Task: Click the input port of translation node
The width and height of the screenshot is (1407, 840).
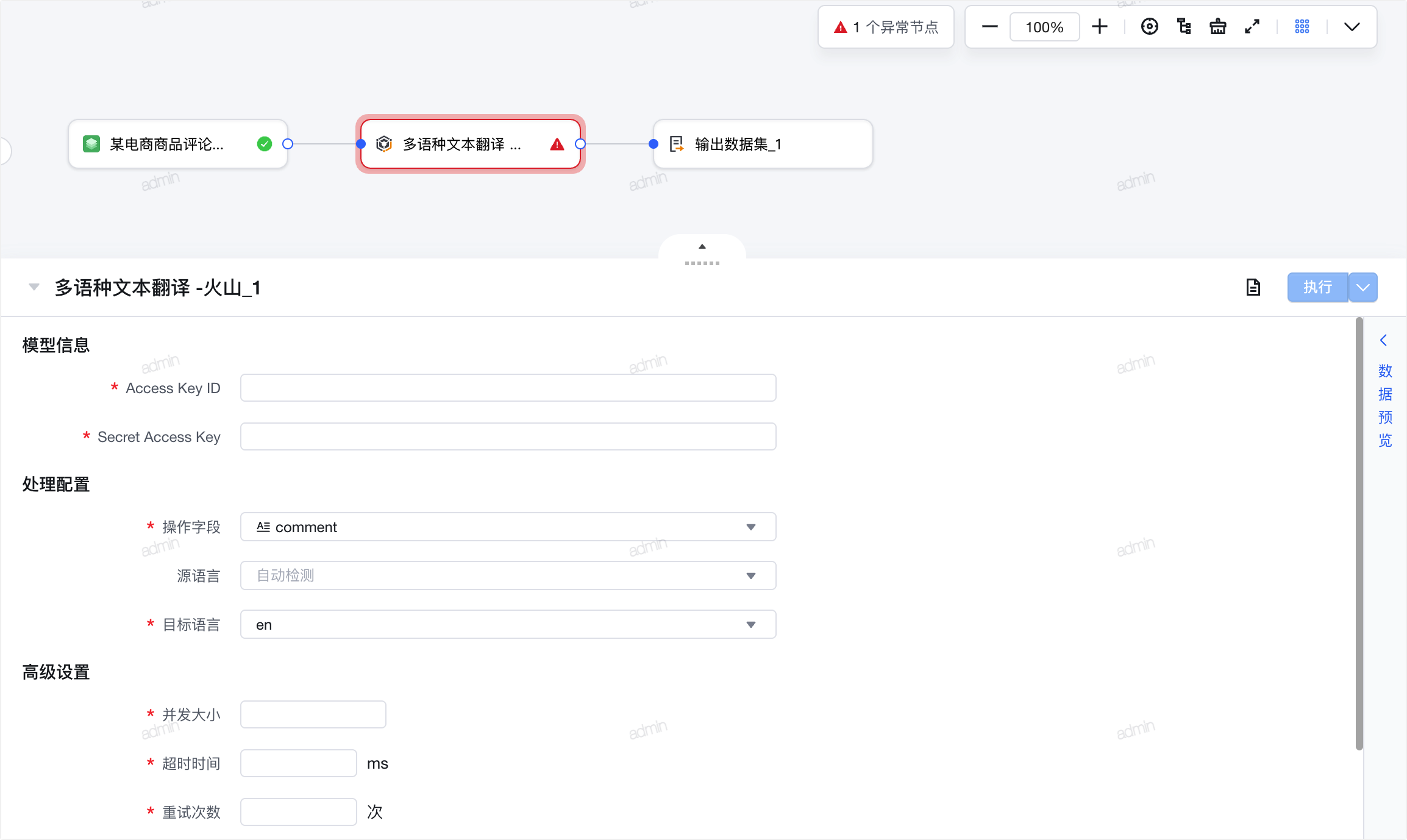Action: coord(361,144)
